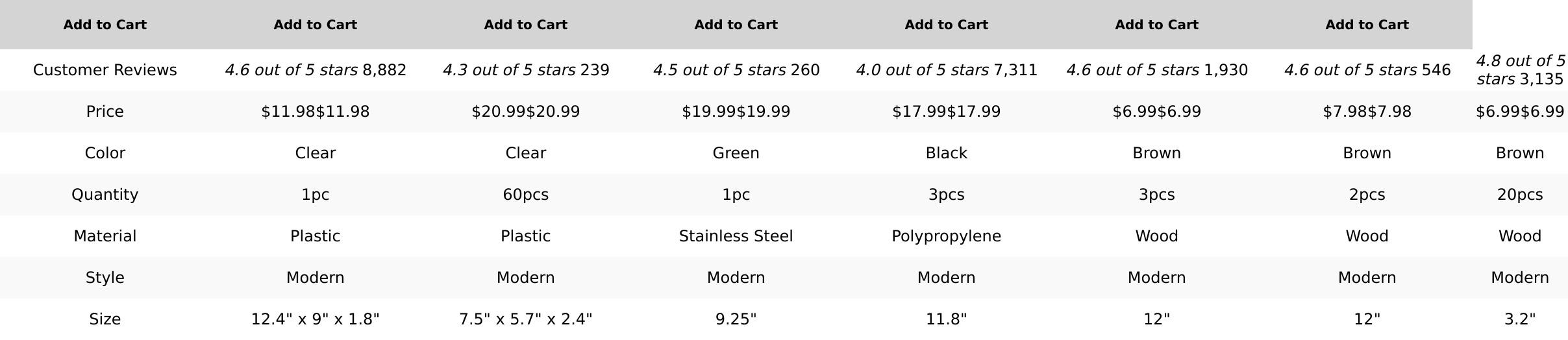
Task: Click Add to Cart above Customer Reviews label
Action: [x=105, y=25]
